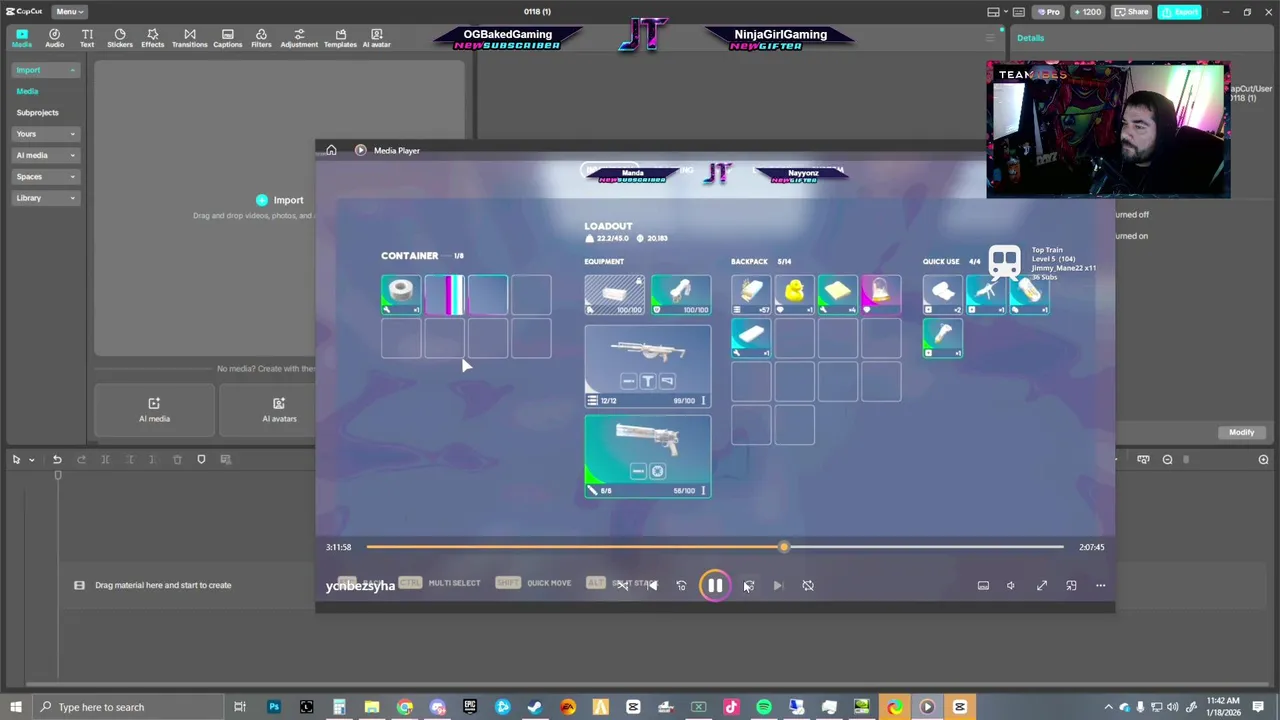Click the delete trash icon in timeline toolbar
Image resolution: width=1280 pixels, height=720 pixels.
coord(177,459)
